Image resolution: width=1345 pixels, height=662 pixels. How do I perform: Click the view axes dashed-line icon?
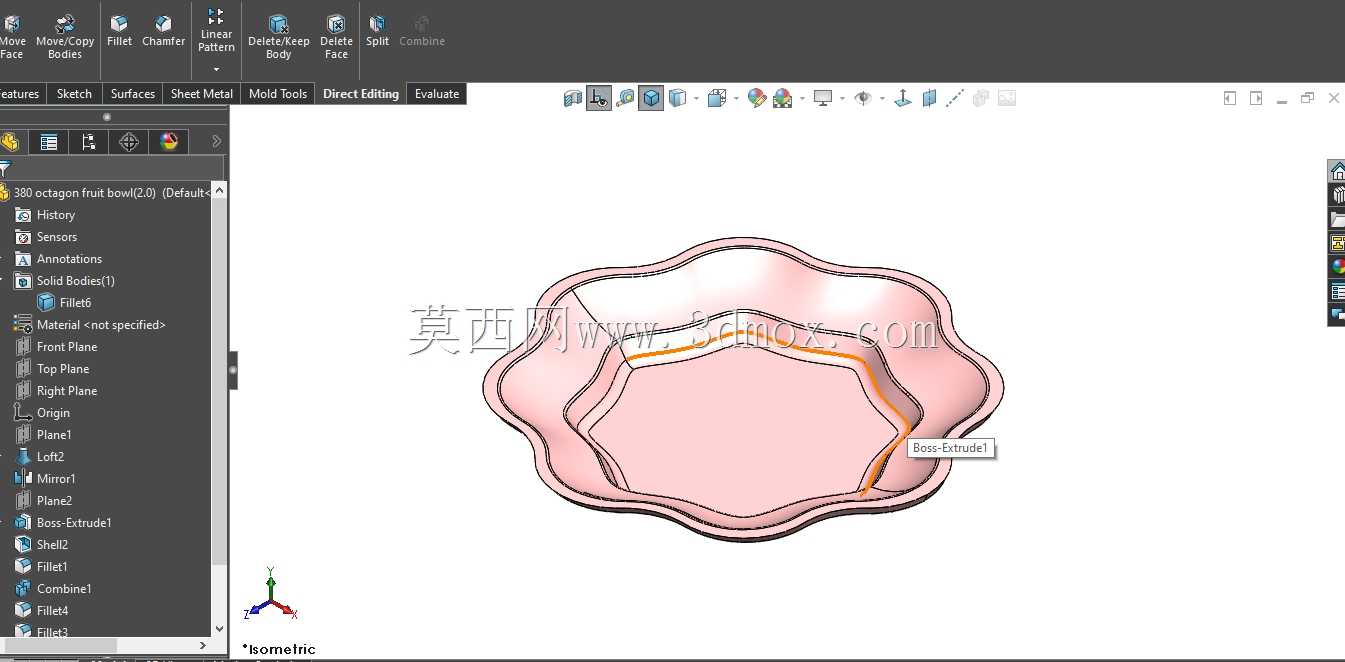[x=955, y=98]
